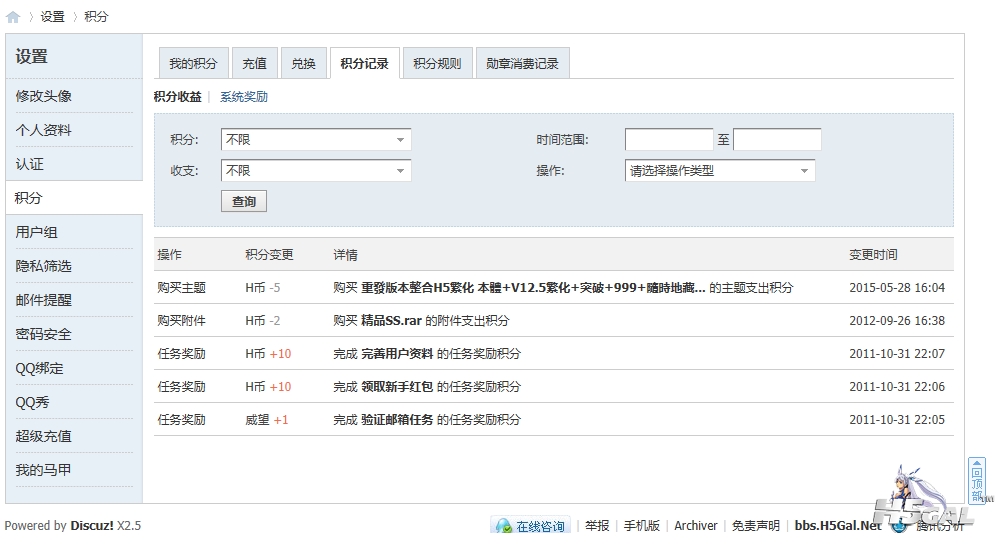
Task: Click the 举报 footer link
Action: point(597,525)
